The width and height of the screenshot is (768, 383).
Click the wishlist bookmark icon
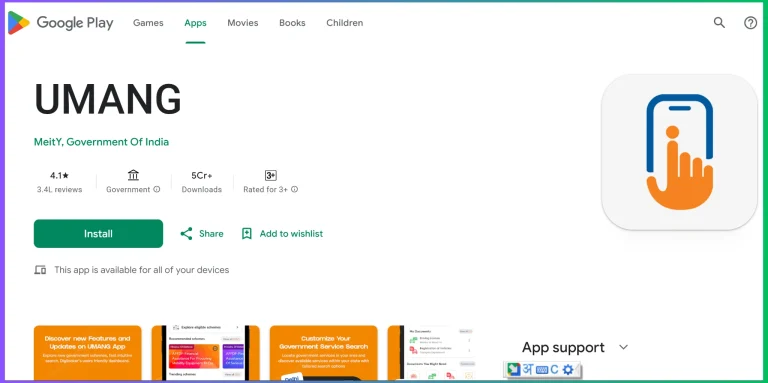pos(247,234)
